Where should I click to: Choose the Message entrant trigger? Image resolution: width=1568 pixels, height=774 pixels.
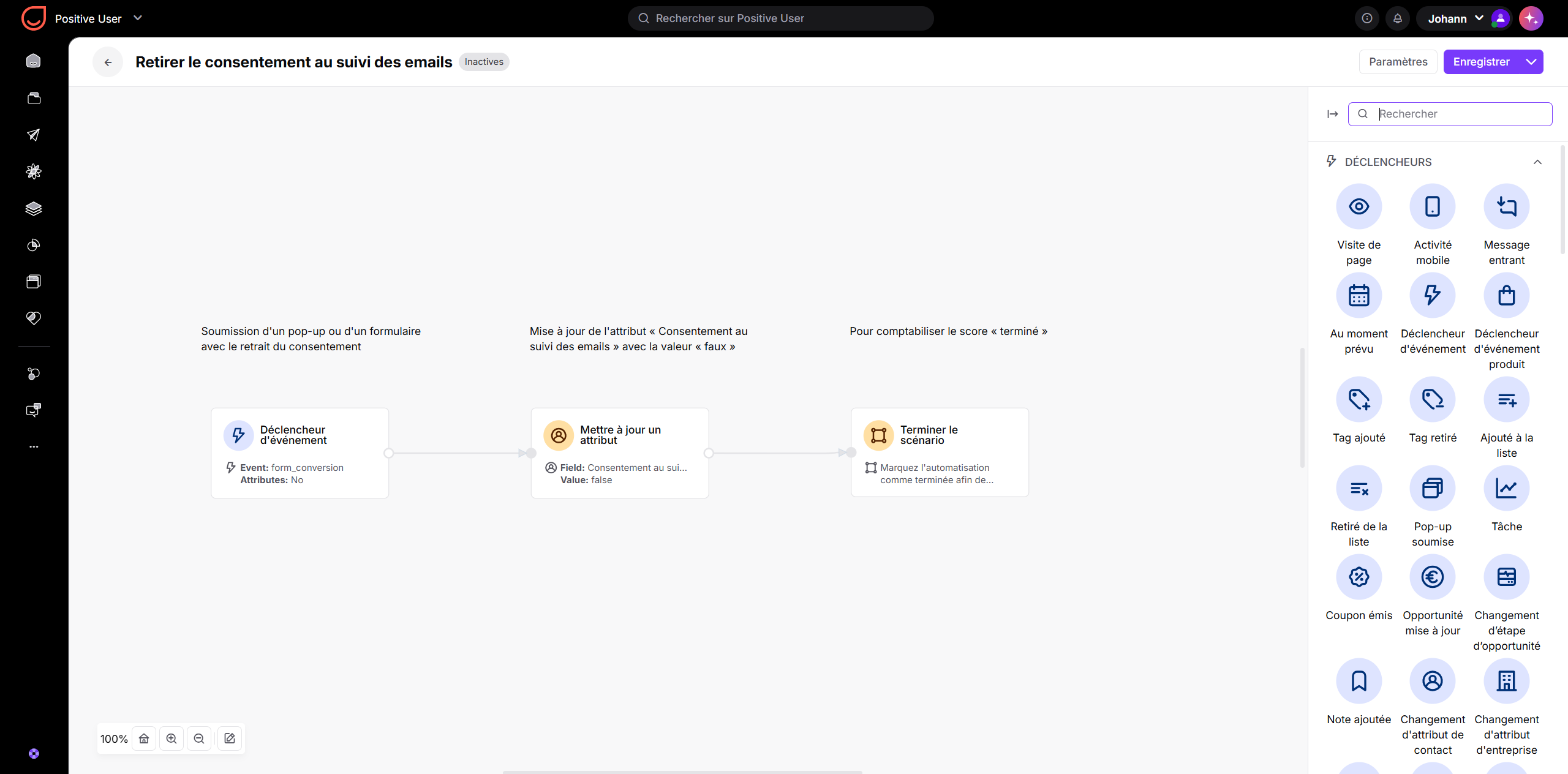1506,206
